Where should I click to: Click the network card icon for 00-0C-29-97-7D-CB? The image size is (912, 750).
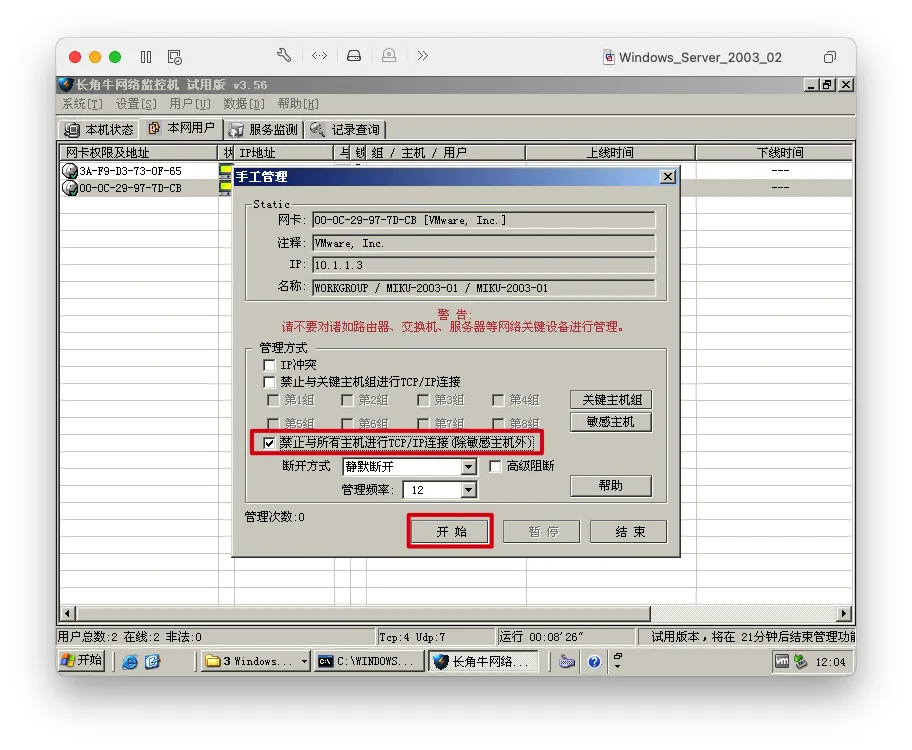coord(70,188)
